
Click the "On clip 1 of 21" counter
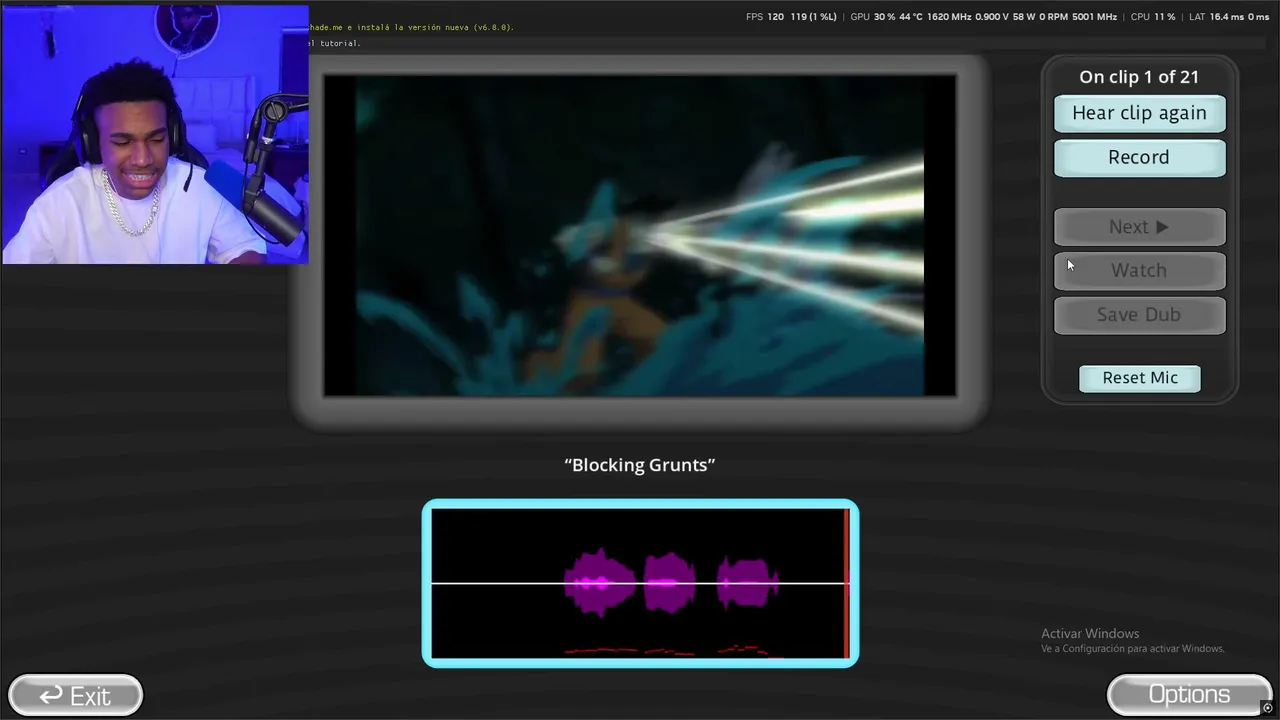(x=1139, y=77)
